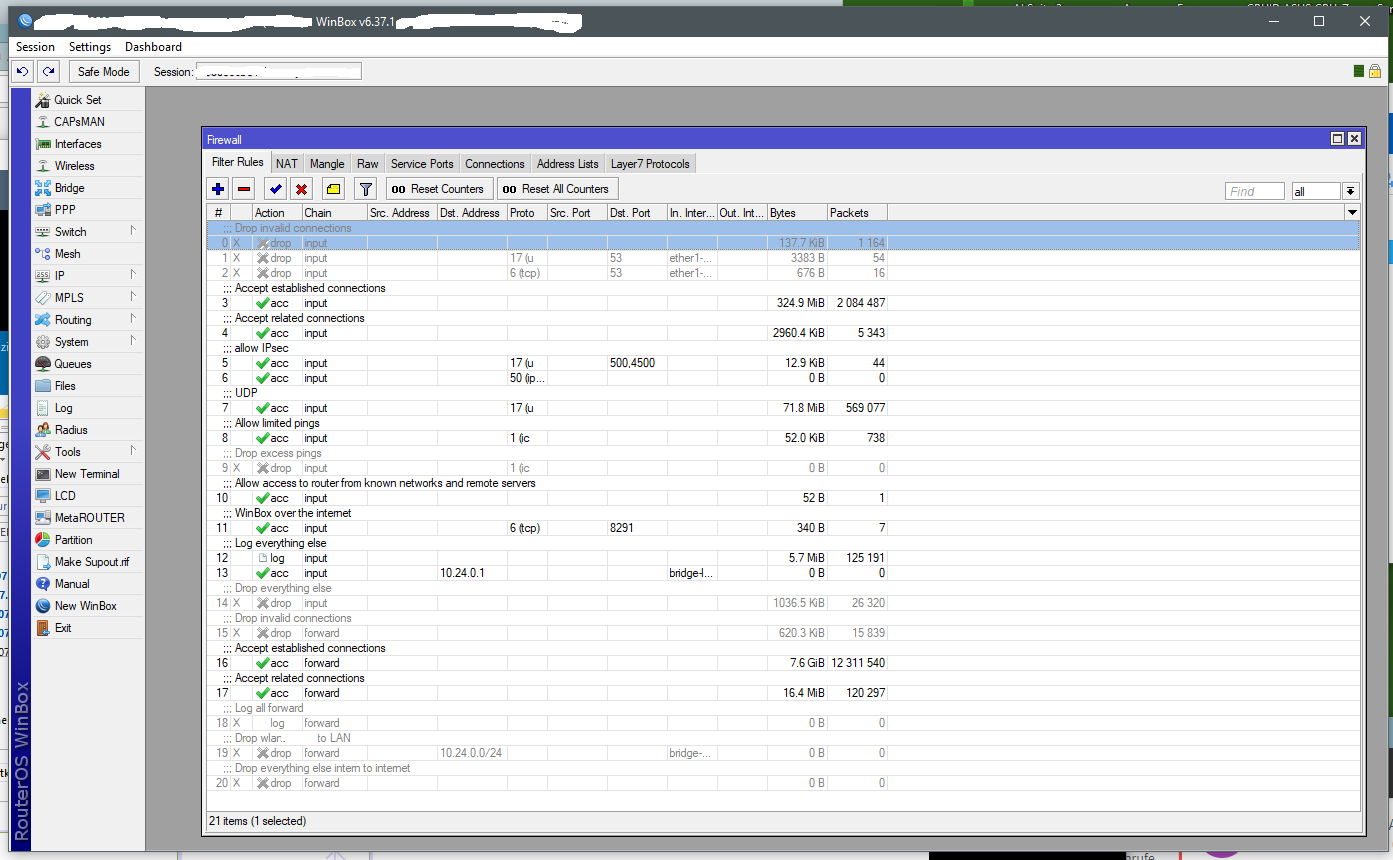This screenshot has width=1393, height=860.
Task: Open the Interfaces sidebar item
Action: [78, 144]
